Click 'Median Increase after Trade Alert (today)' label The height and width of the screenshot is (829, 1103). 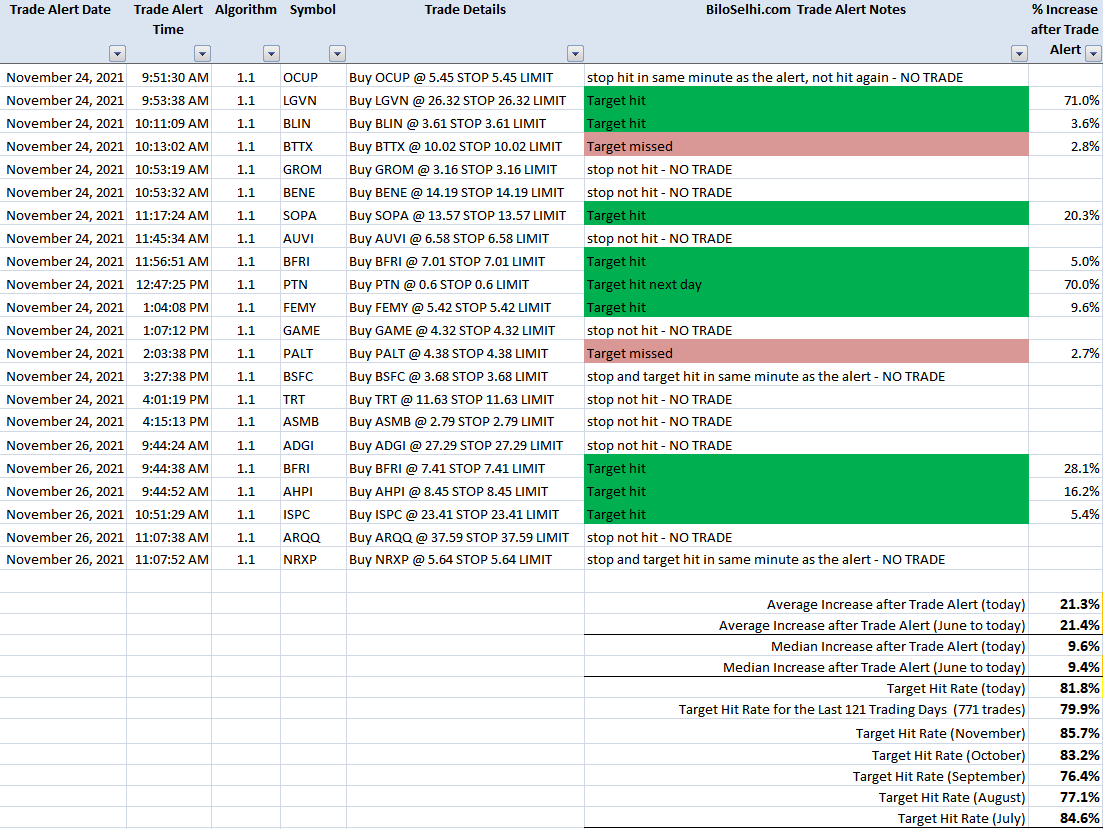(x=898, y=646)
